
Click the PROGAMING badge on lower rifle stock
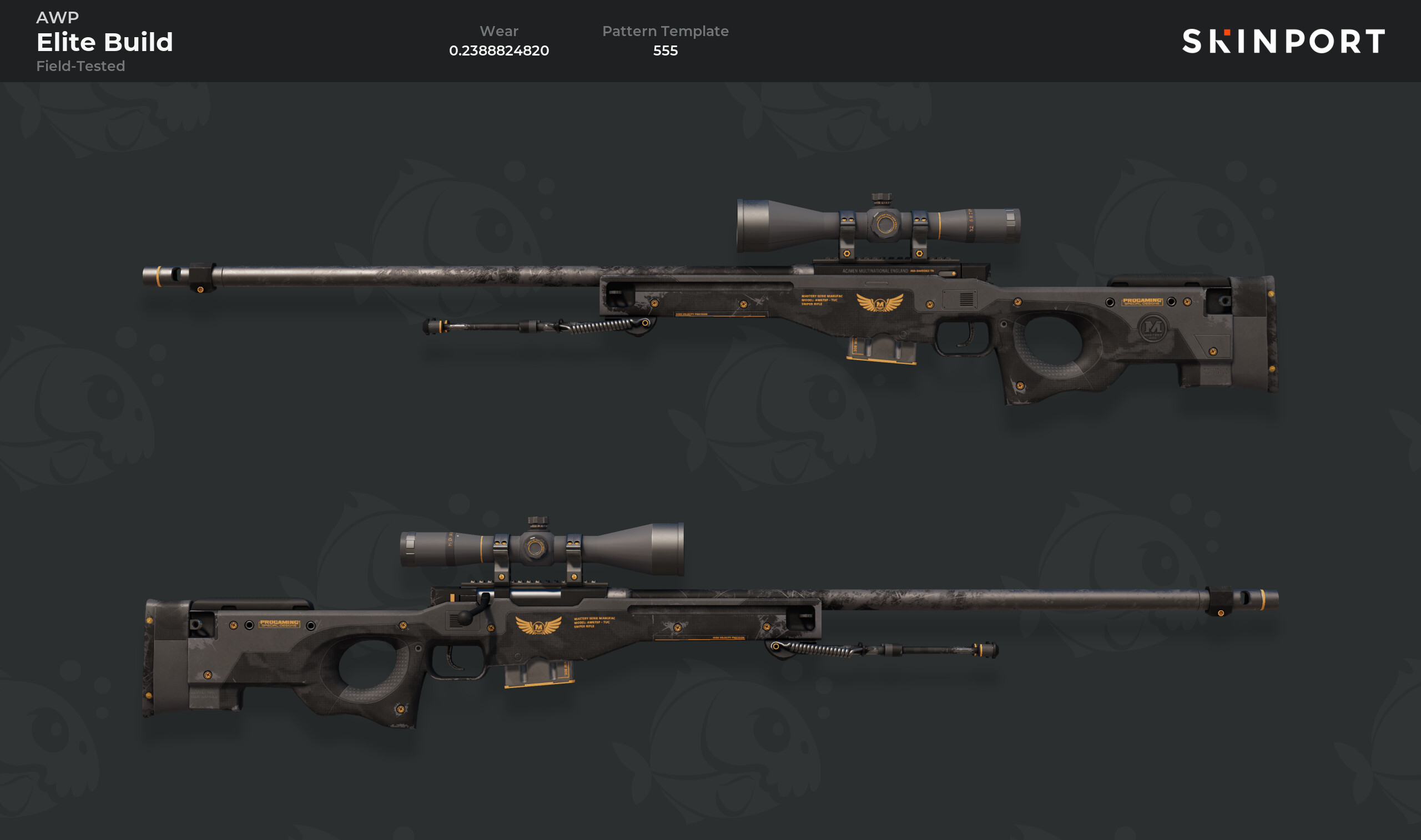coord(279,623)
